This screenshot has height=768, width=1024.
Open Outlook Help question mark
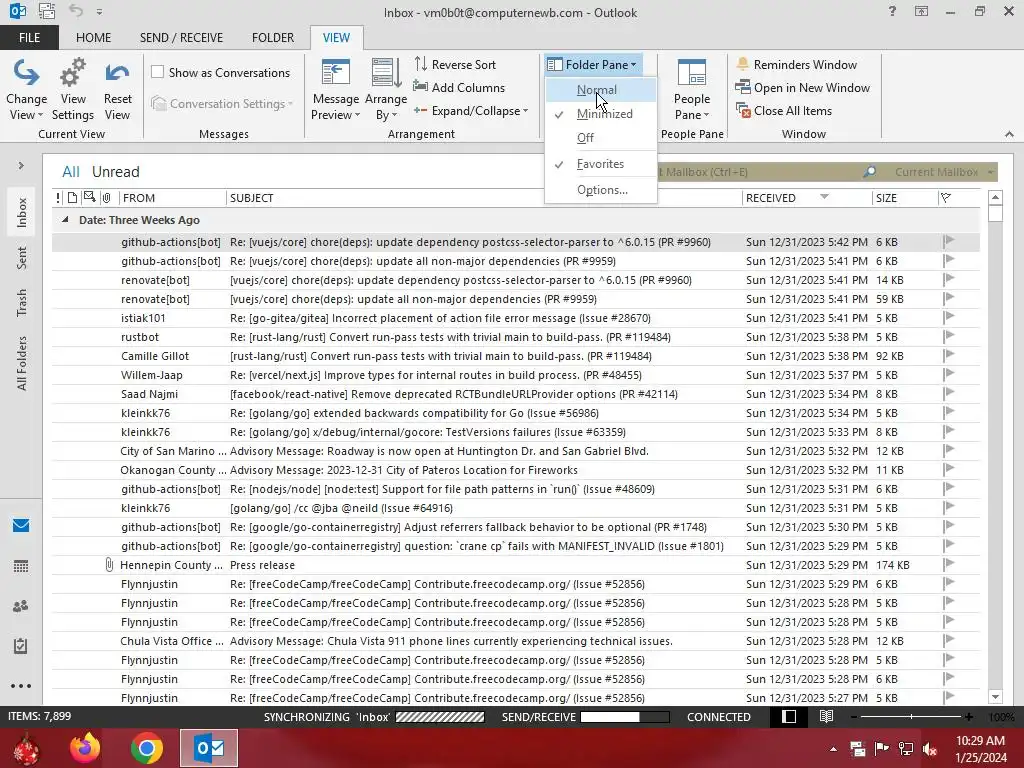click(892, 12)
